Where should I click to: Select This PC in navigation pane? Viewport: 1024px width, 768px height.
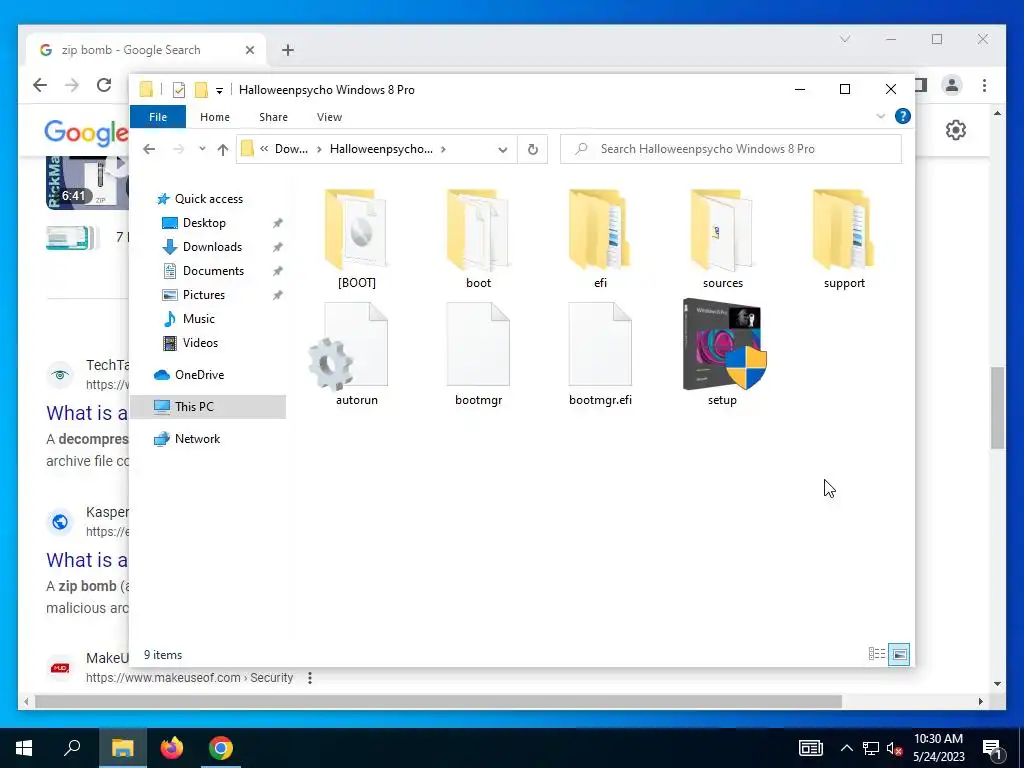coord(208,407)
